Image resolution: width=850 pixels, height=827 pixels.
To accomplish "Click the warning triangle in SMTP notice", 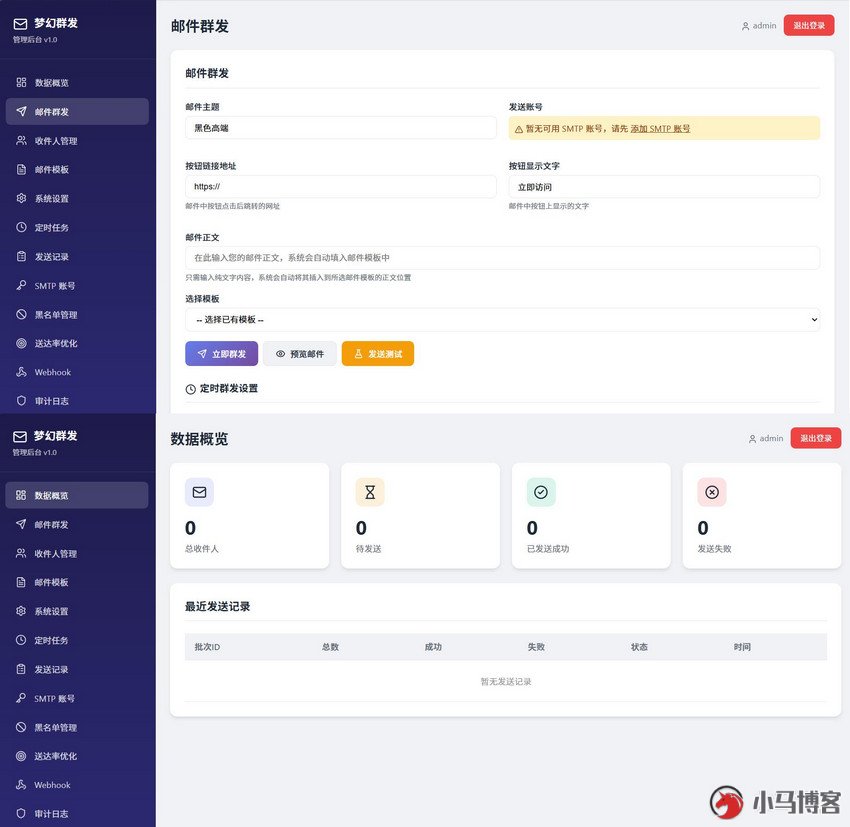I will pyautogui.click(x=519, y=129).
